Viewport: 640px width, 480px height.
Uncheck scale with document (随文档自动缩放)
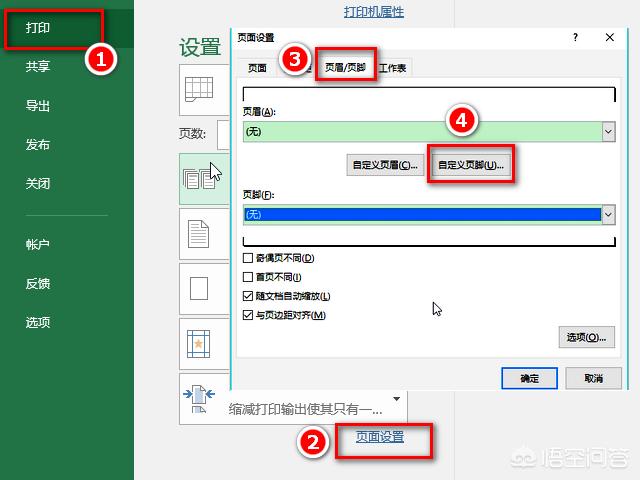click(248, 296)
